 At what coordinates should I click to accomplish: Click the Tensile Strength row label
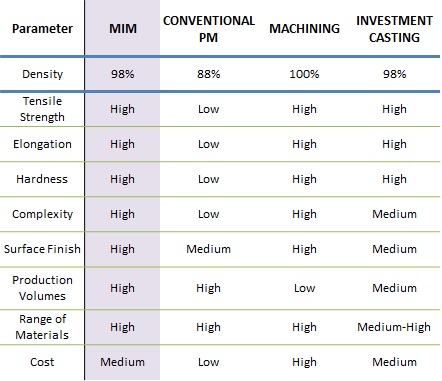click(x=42, y=109)
